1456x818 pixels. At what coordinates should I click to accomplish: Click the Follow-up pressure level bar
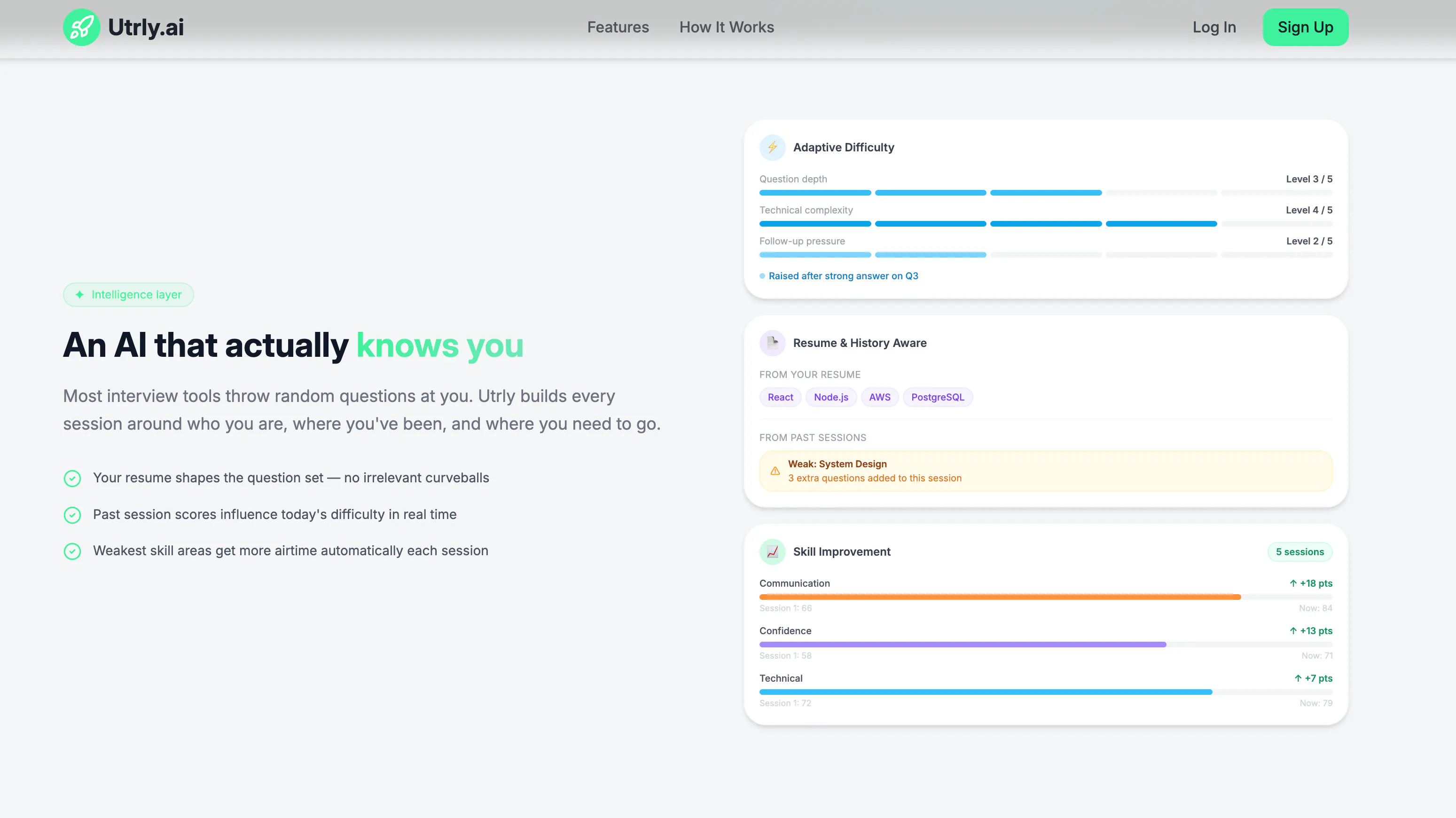coord(1046,255)
